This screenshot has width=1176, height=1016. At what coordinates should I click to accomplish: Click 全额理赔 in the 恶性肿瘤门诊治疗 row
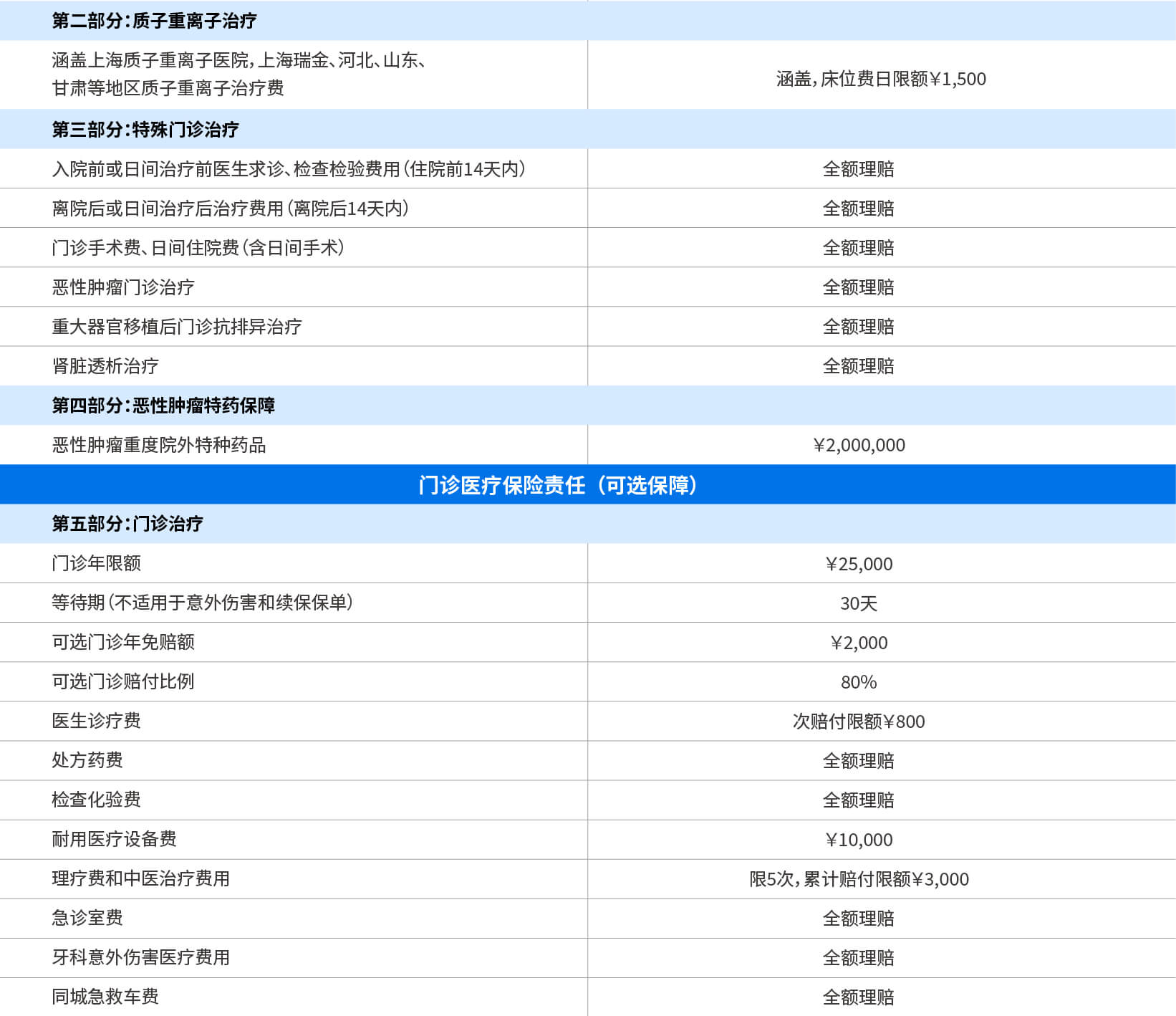859,287
